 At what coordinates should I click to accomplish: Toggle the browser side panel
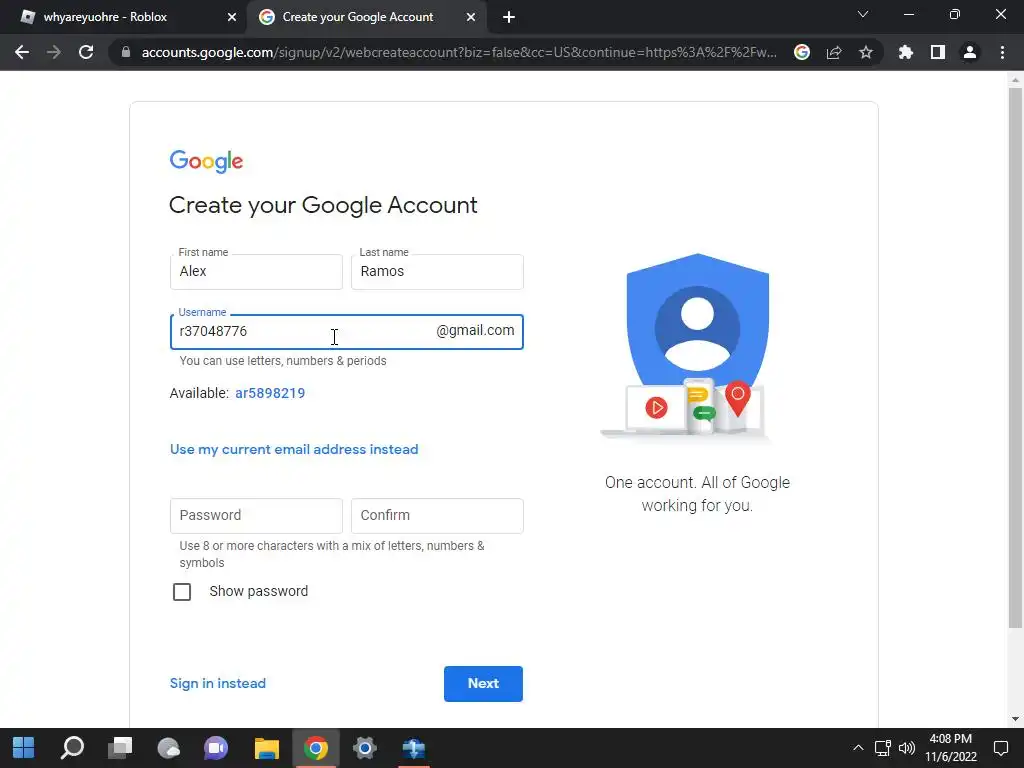[x=938, y=52]
